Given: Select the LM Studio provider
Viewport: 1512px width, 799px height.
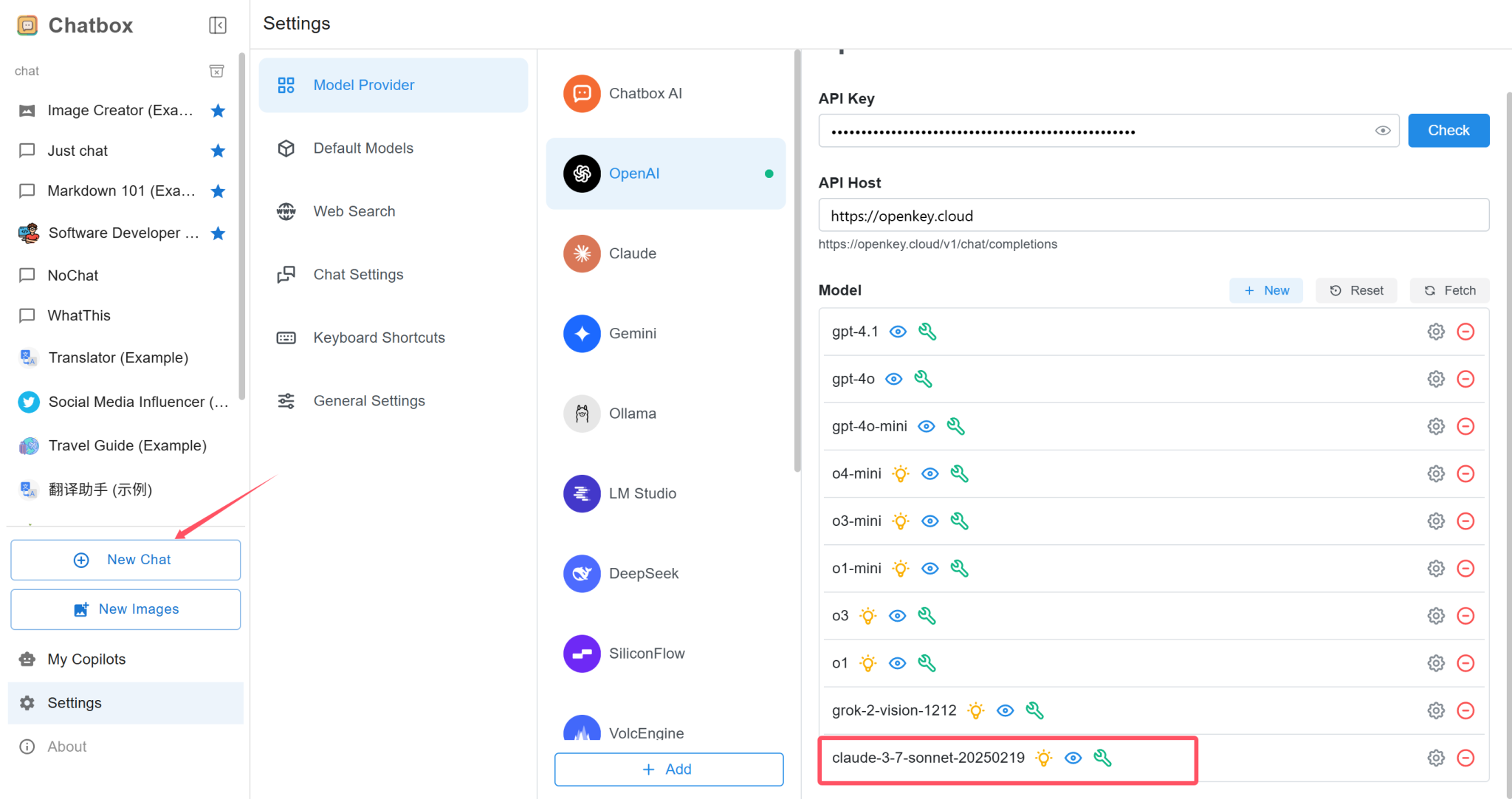Looking at the screenshot, I should [666, 493].
